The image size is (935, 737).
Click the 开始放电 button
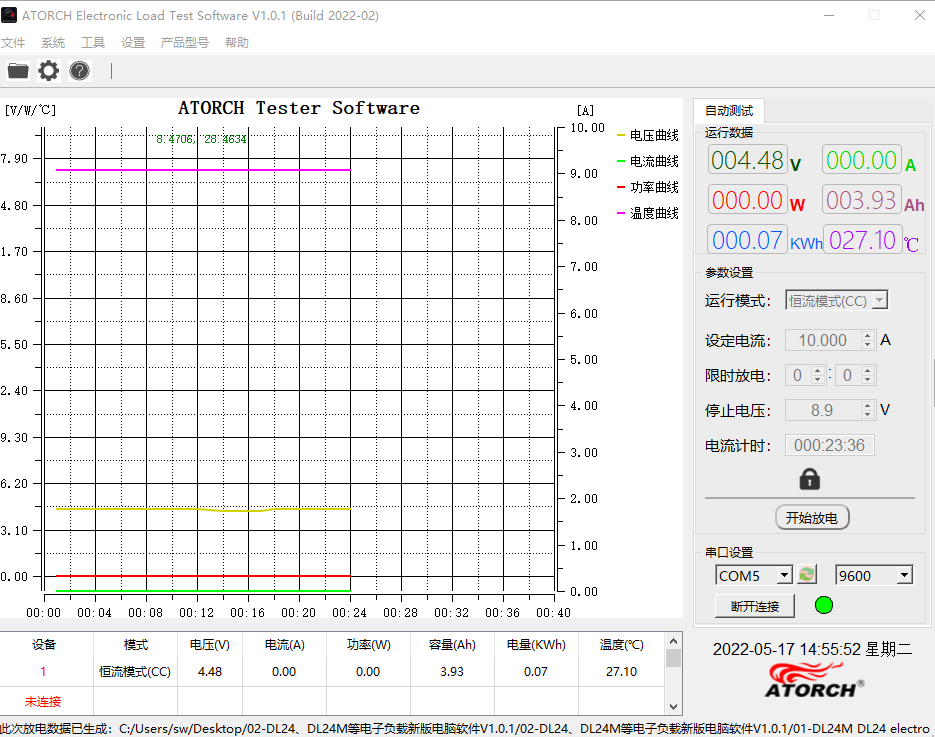point(812,517)
